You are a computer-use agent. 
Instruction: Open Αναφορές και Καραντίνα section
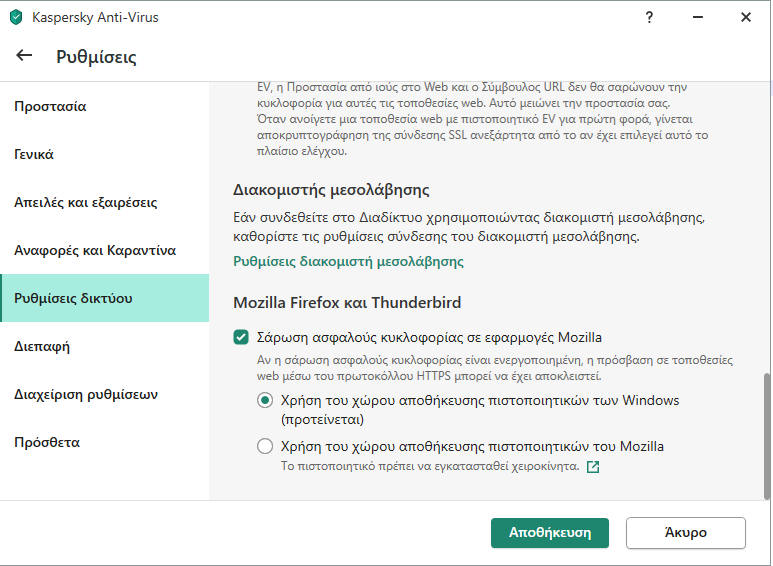[x=105, y=250]
